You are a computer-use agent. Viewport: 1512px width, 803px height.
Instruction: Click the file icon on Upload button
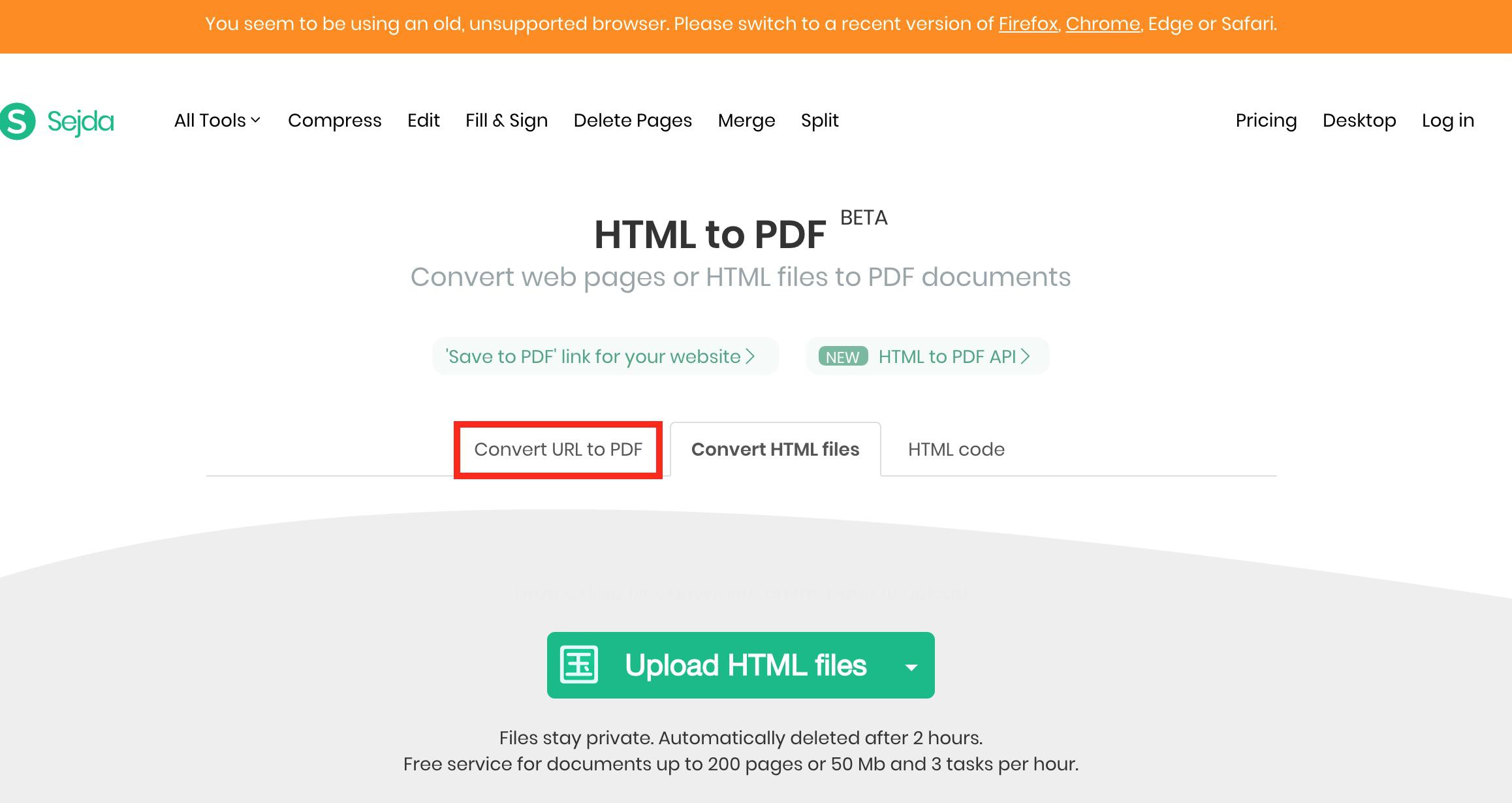[x=579, y=665]
